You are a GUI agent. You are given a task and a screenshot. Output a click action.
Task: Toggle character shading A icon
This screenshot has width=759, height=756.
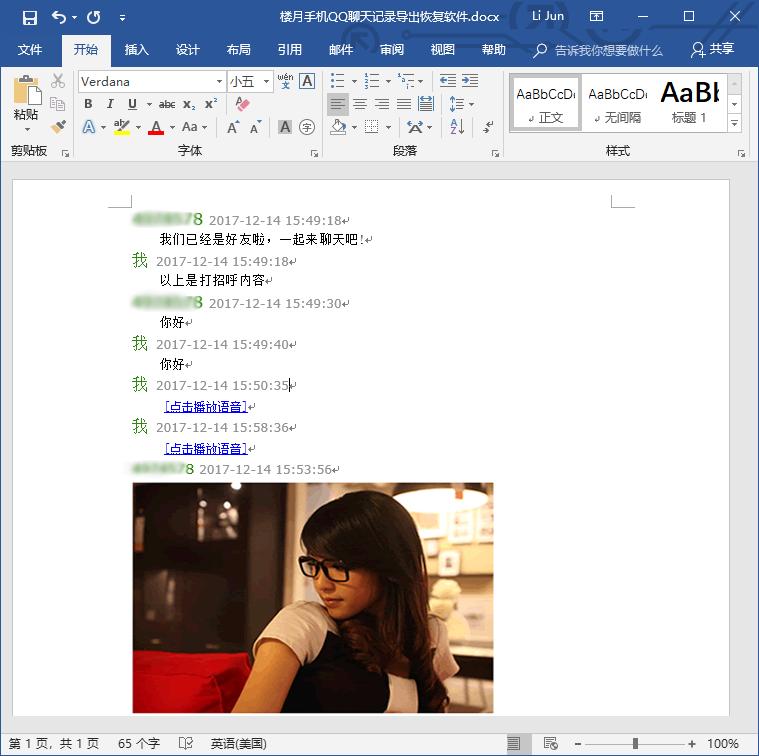click(285, 127)
